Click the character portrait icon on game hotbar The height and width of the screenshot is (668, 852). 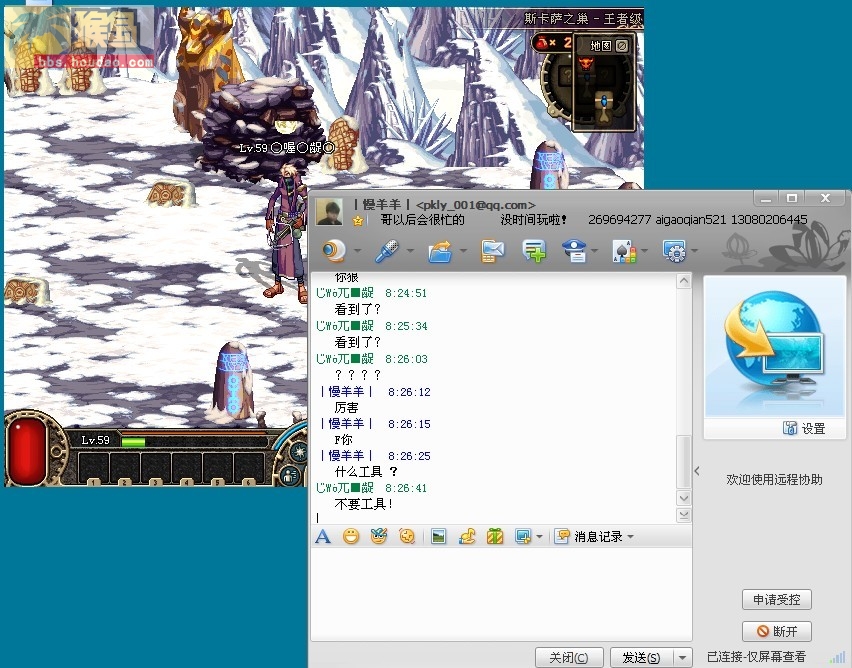coord(290,476)
